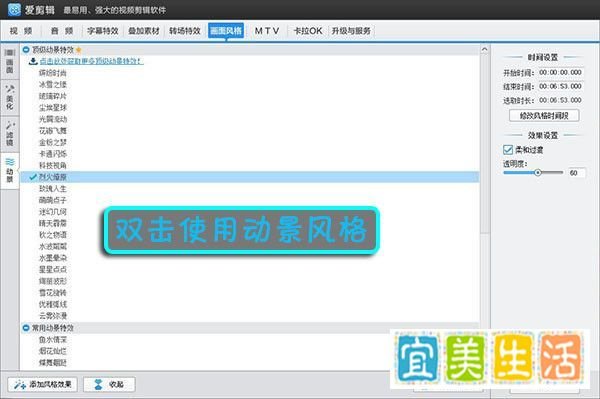Select the 画面风格 tab

point(226,31)
